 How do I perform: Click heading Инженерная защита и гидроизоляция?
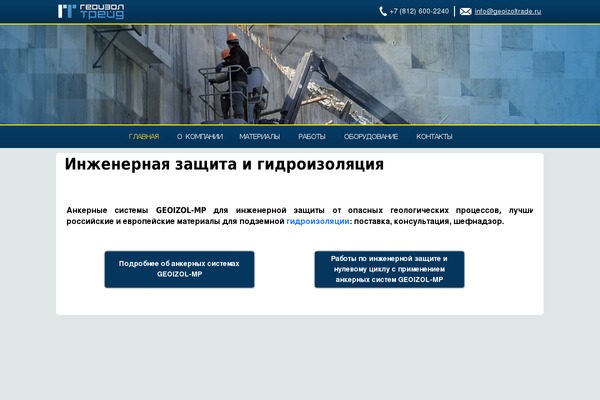224,165
